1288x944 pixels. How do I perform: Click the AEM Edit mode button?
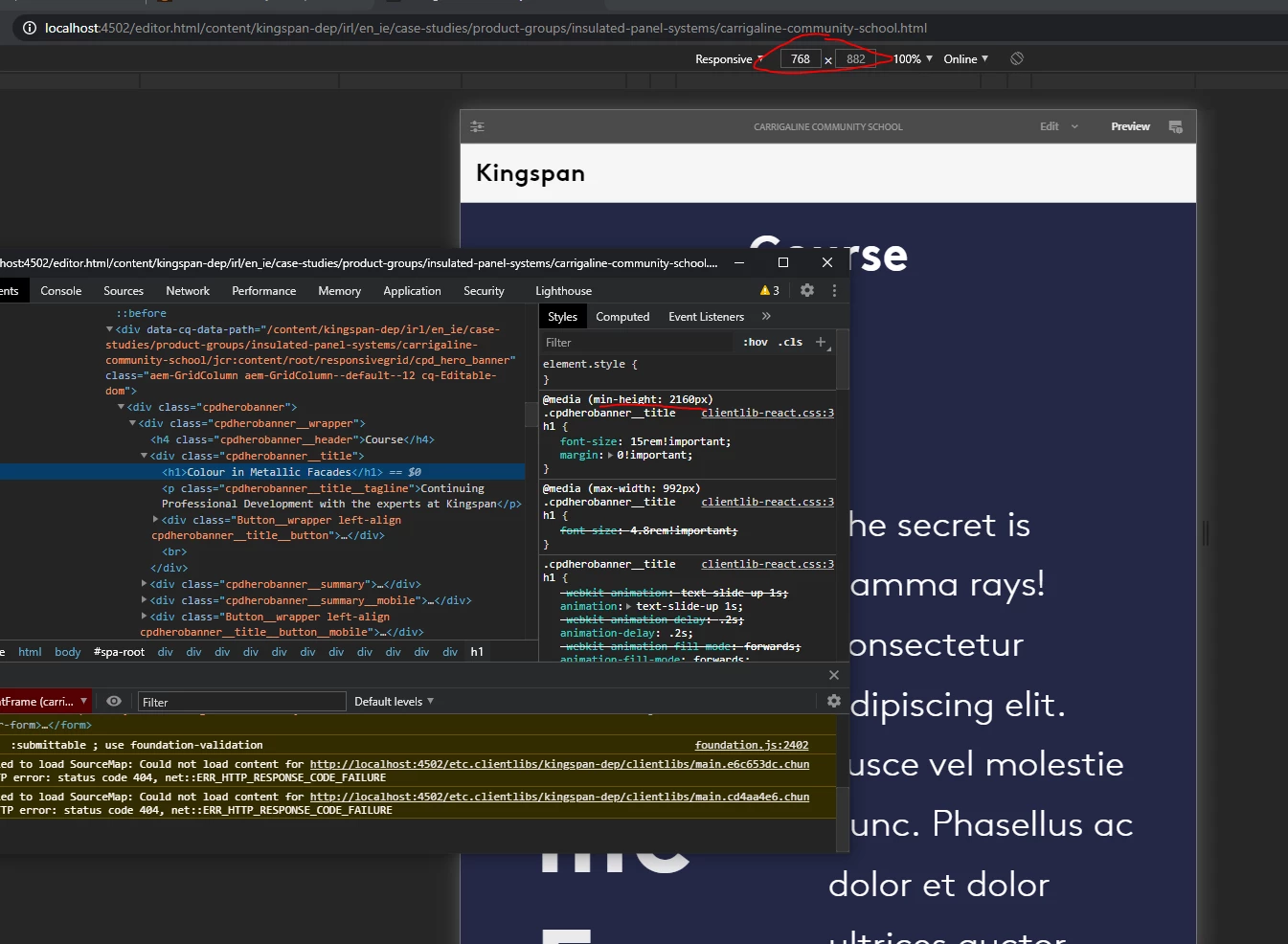click(1050, 126)
